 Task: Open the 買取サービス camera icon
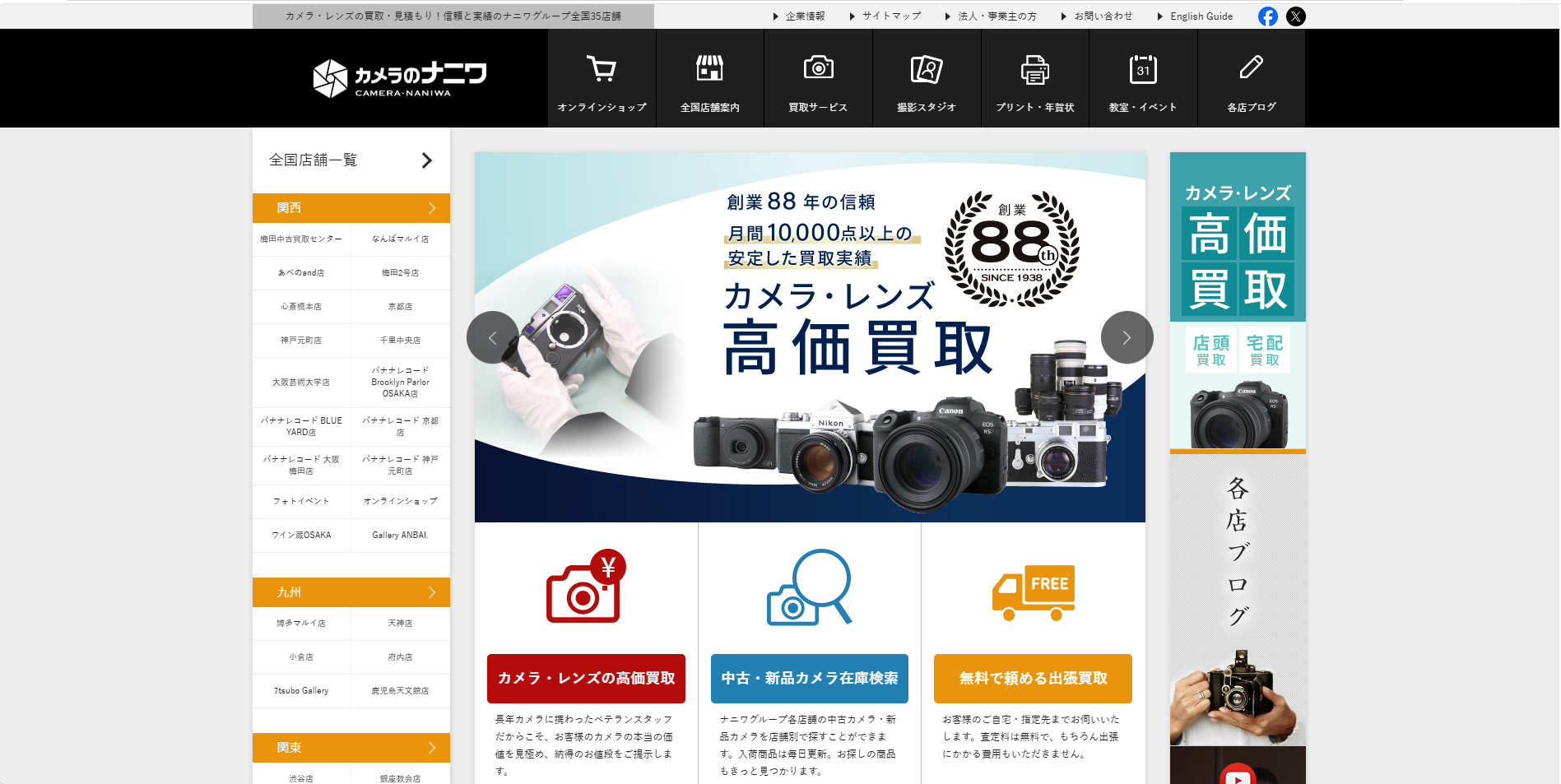tap(818, 68)
